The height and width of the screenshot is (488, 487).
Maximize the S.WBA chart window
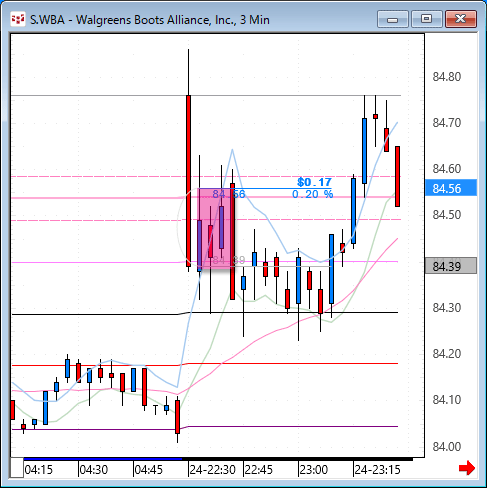[x=426, y=19]
